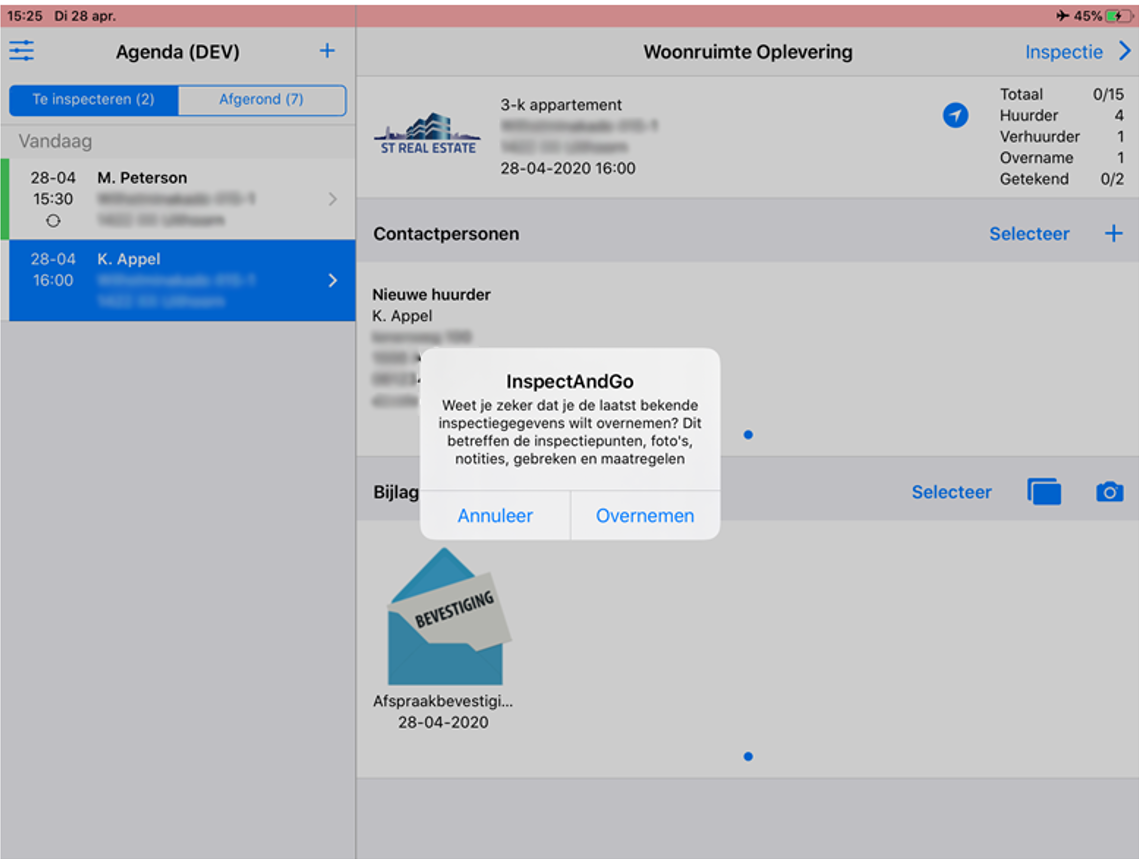This screenshot has width=1139, height=859.
Task: Tap sync status icon under 15:30
Action: point(53,221)
